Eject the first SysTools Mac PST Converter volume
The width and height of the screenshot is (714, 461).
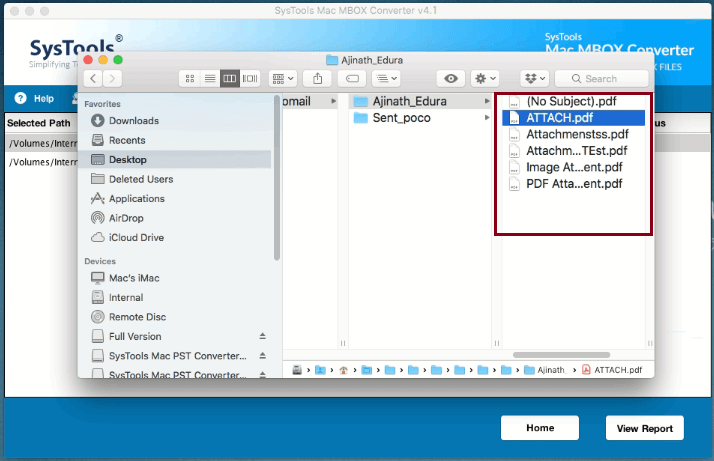[262, 356]
